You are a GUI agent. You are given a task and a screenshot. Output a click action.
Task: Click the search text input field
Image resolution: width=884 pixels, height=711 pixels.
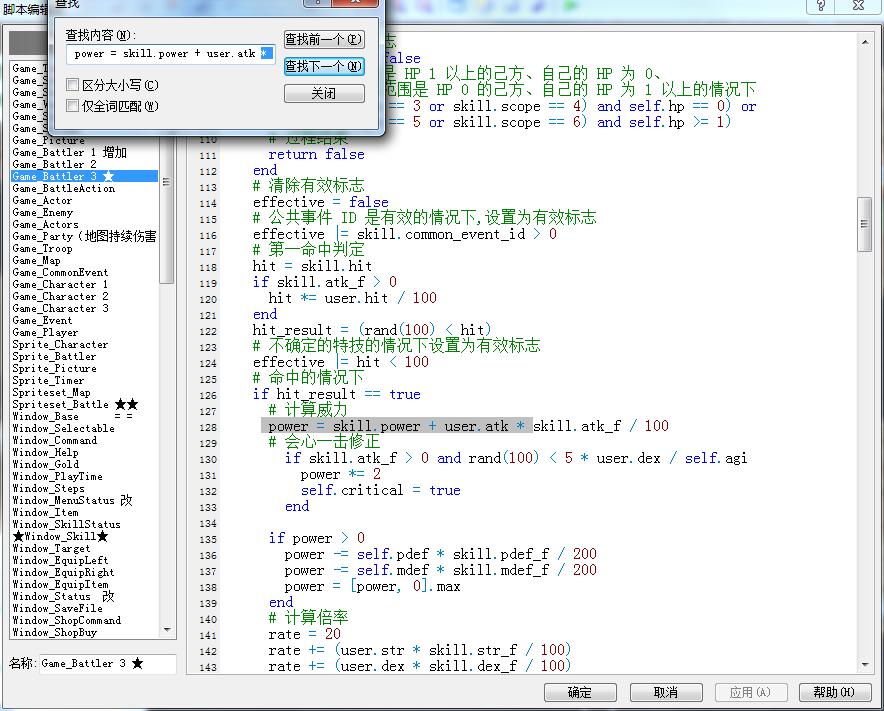[x=171, y=54]
